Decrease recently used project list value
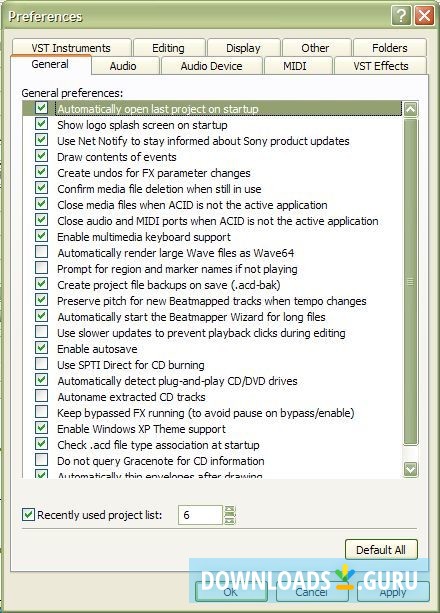The width and height of the screenshot is (440, 613). click(x=230, y=520)
